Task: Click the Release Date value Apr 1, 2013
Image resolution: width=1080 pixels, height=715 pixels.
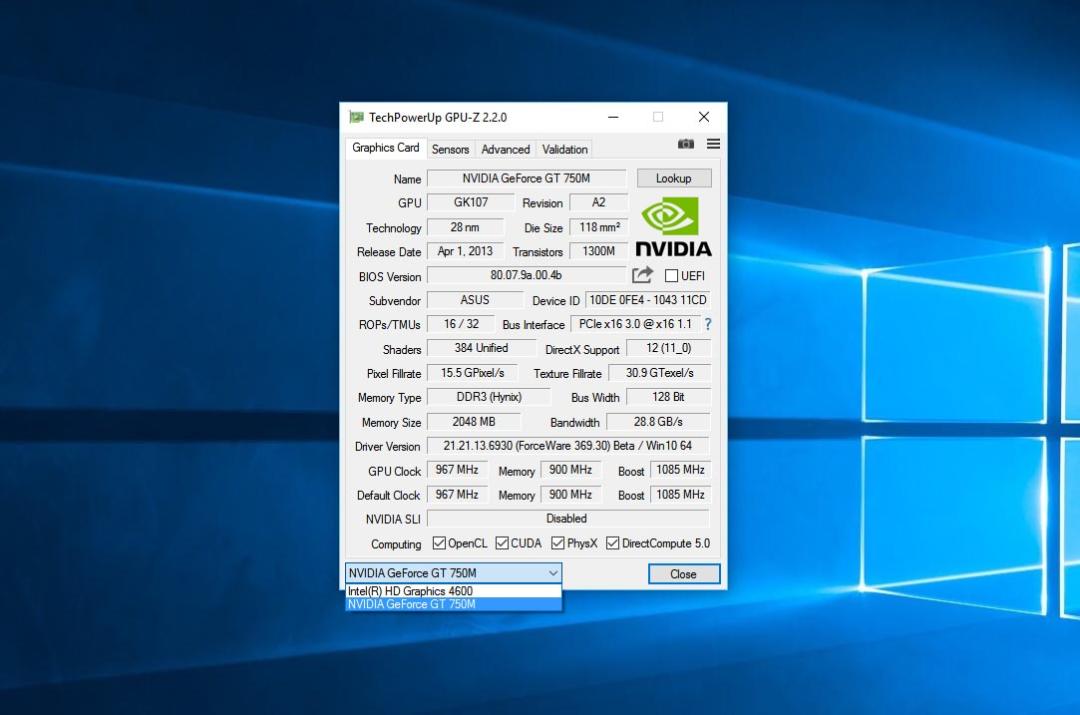Action: 465,251
